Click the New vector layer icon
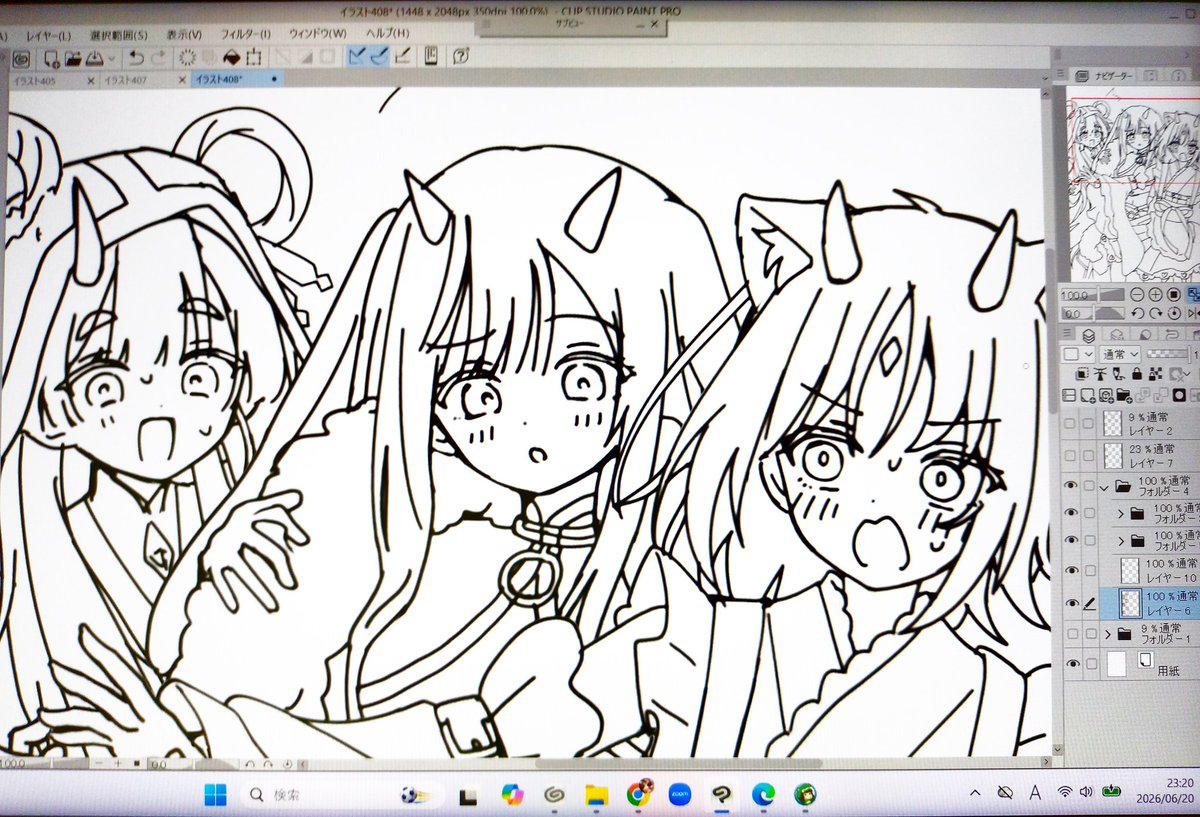This screenshot has height=817, width=1200. pyautogui.click(x=1106, y=396)
